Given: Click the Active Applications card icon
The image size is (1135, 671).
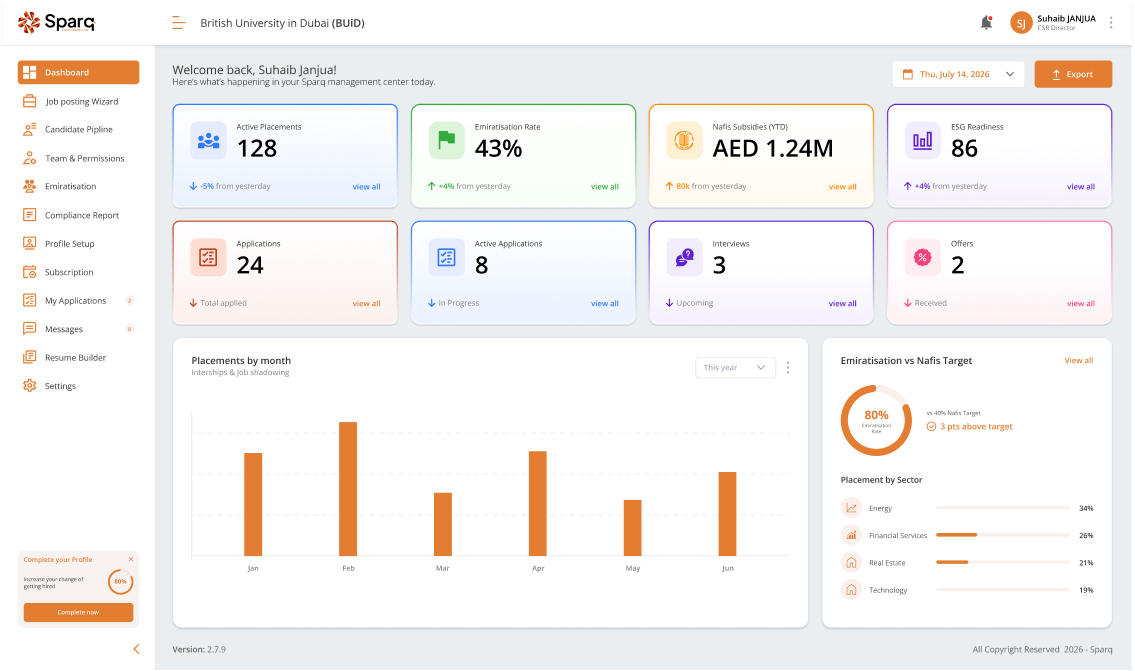Looking at the screenshot, I should pos(447,258).
